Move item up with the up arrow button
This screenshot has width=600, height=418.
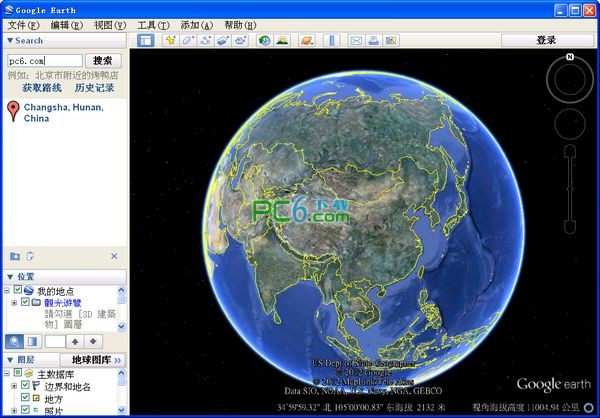click(x=75, y=341)
